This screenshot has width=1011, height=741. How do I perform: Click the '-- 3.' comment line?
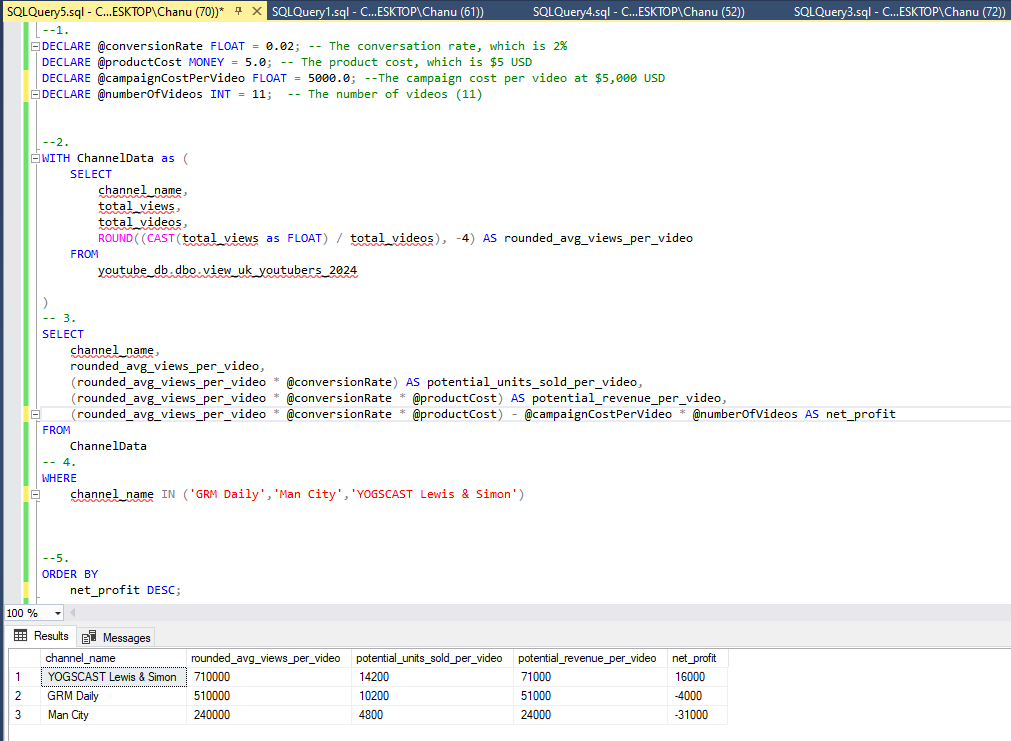tap(59, 318)
